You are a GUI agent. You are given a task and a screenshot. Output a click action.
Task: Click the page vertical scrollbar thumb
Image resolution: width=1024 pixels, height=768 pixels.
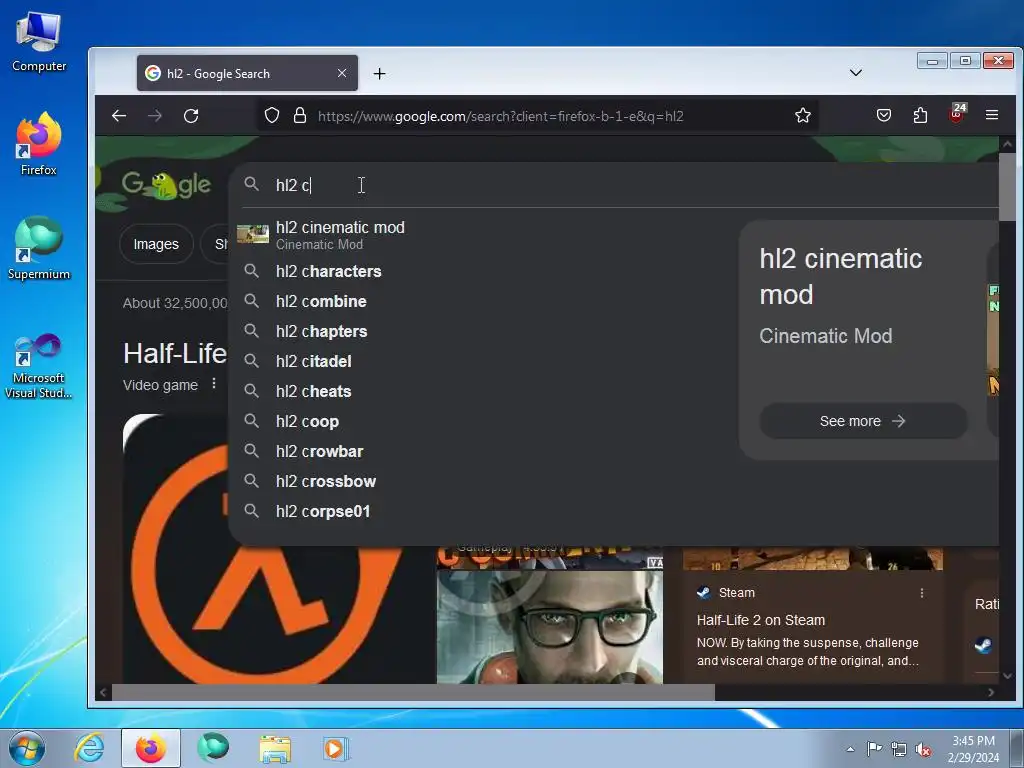tap(1006, 187)
